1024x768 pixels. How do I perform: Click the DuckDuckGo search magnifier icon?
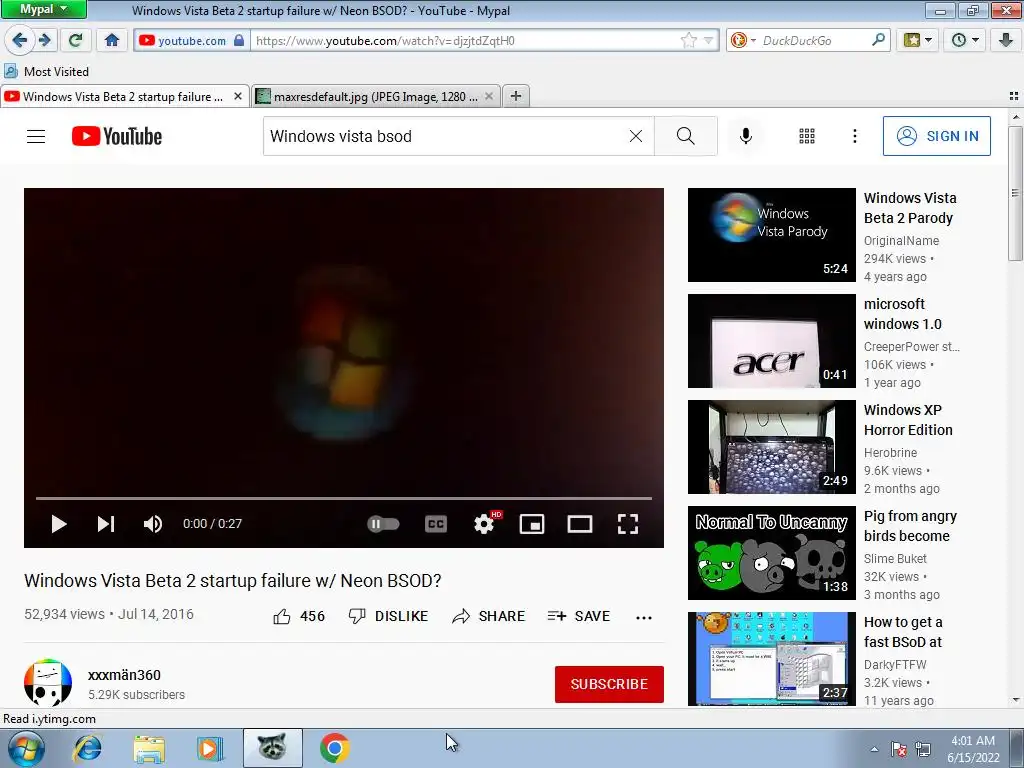(x=879, y=40)
